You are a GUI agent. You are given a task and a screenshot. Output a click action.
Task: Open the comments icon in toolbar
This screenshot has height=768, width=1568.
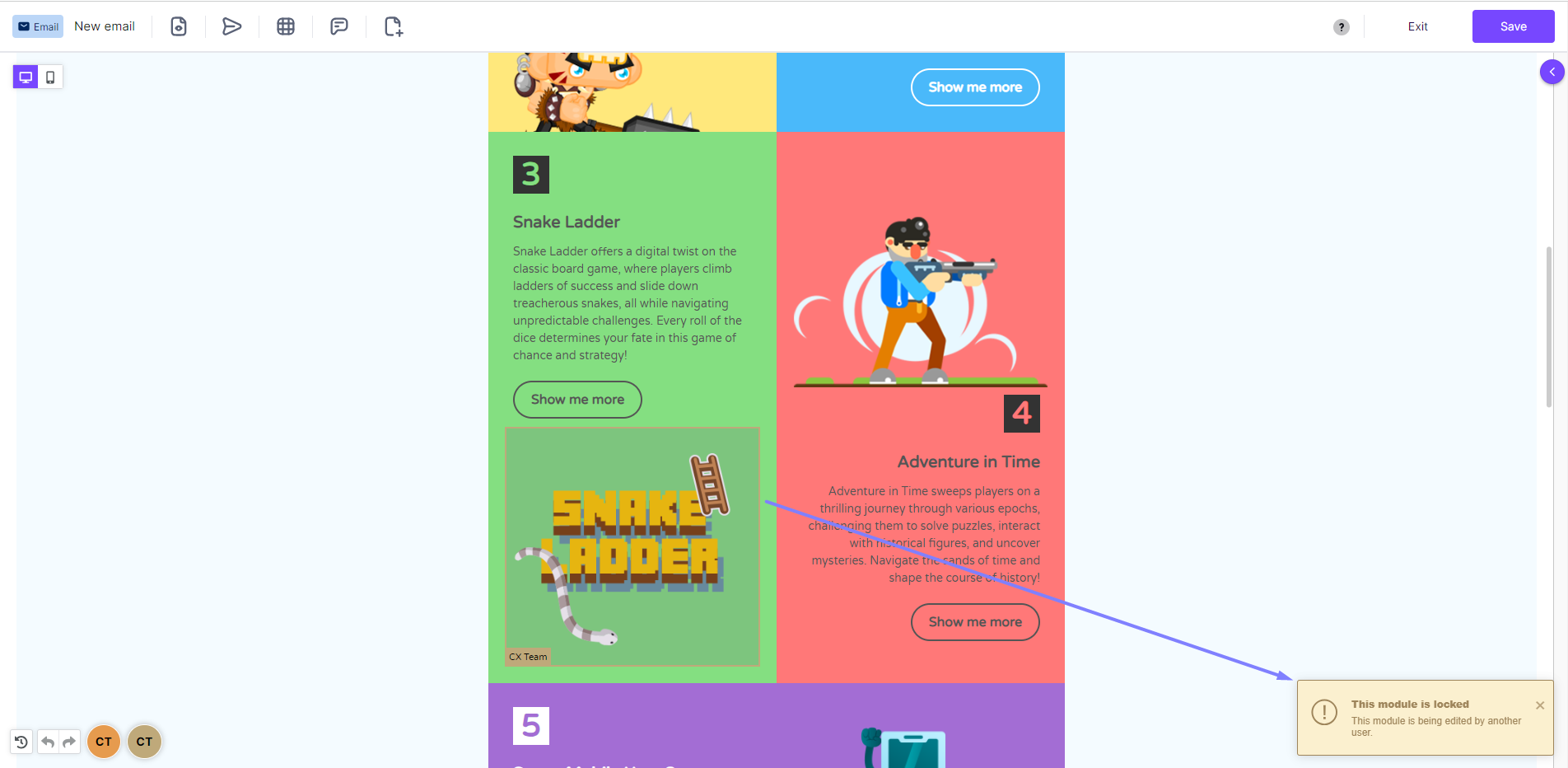coord(339,26)
